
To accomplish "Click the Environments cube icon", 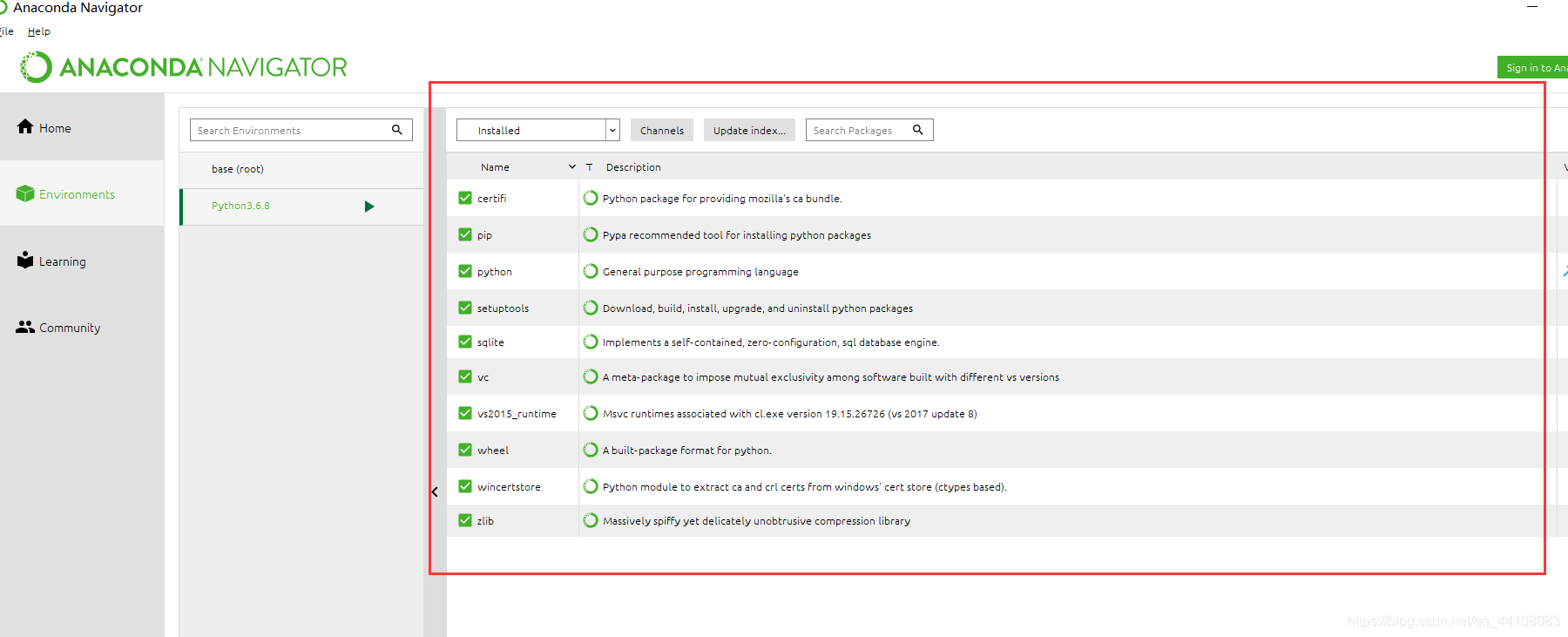I will [x=25, y=193].
